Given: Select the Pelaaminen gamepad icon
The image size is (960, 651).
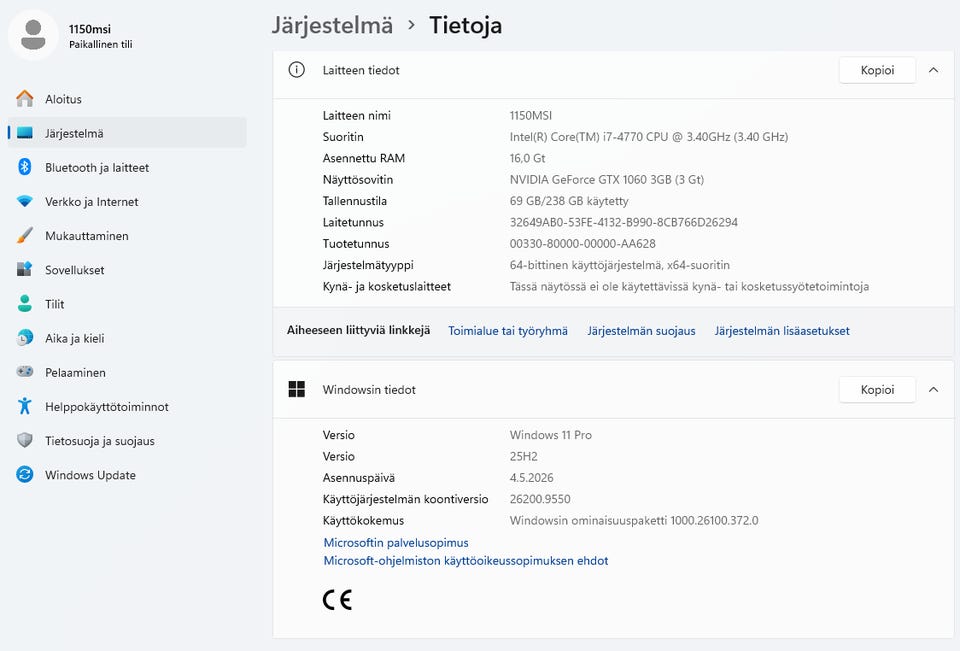Looking at the screenshot, I should [x=24, y=371].
